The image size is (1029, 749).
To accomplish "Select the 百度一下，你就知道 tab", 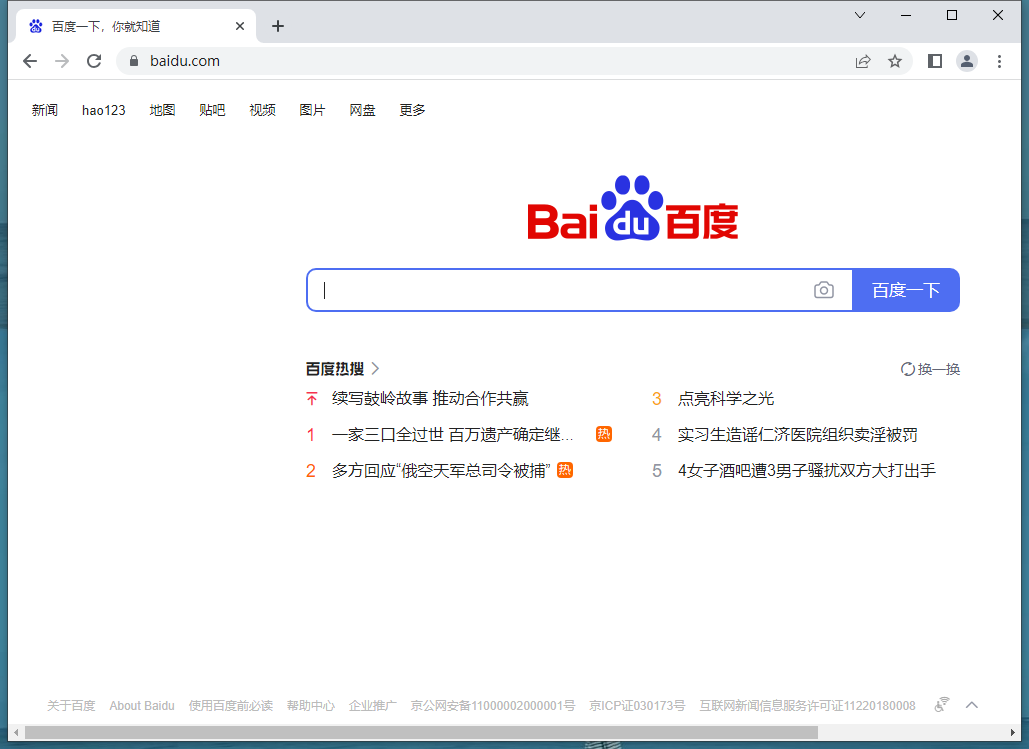I will 136,26.
